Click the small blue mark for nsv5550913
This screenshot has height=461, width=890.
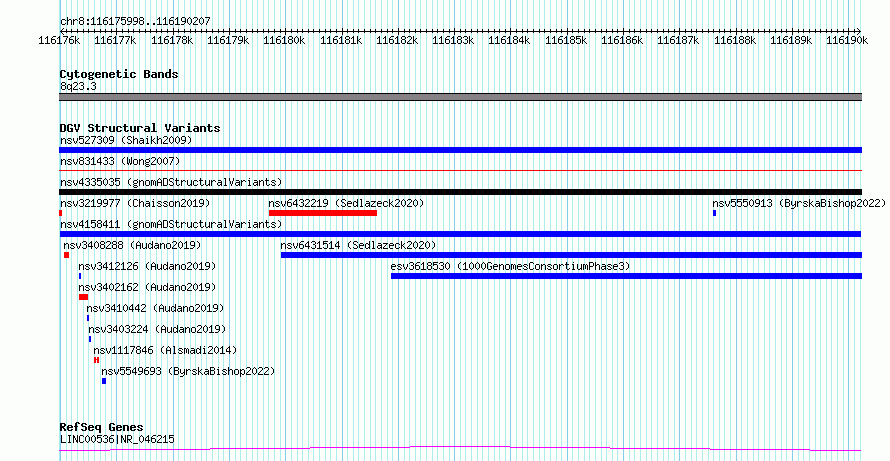[715, 213]
